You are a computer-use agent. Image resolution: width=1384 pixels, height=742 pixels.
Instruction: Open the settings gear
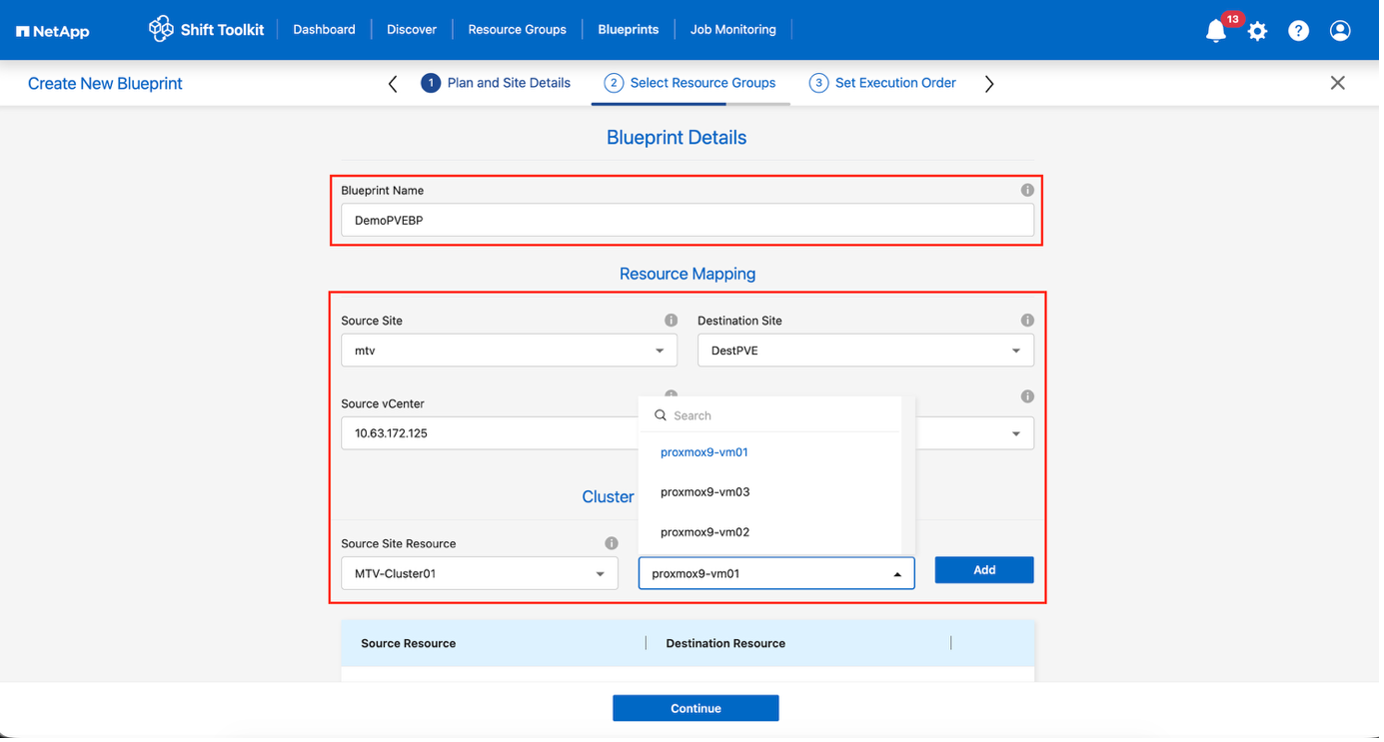point(1257,30)
